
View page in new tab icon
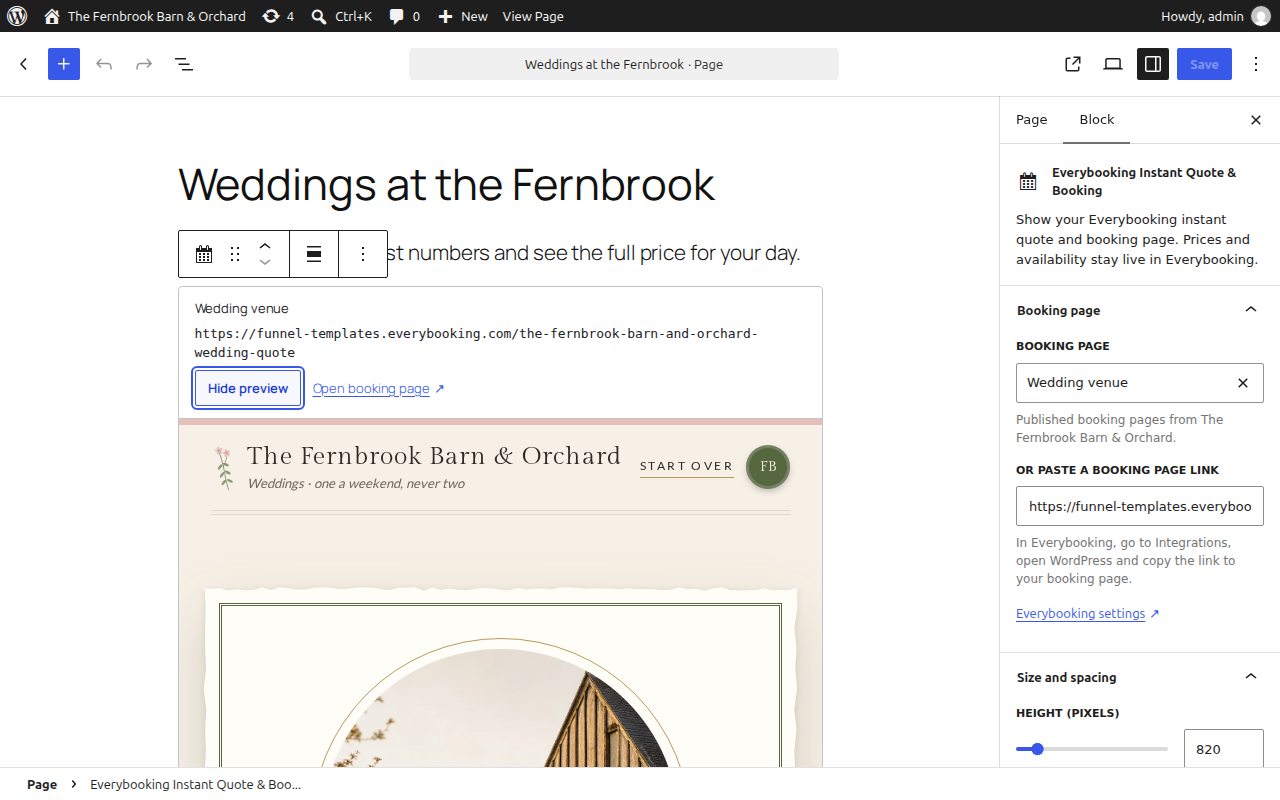(x=1073, y=64)
